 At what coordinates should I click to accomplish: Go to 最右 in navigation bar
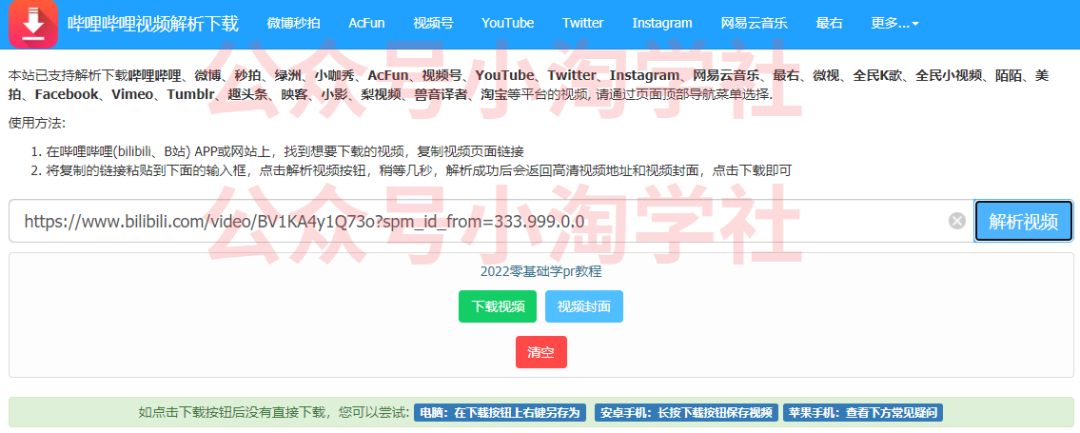829,23
